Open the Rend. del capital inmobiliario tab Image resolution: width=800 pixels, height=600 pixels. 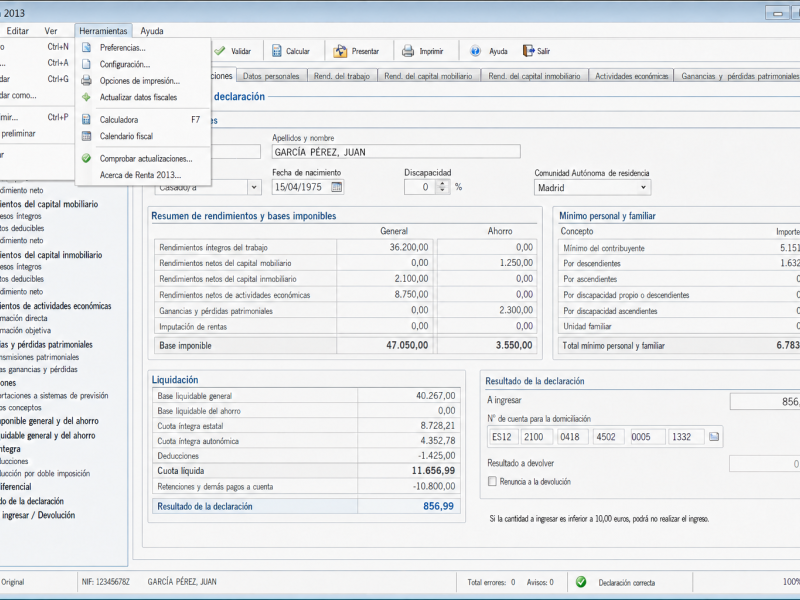[534, 76]
